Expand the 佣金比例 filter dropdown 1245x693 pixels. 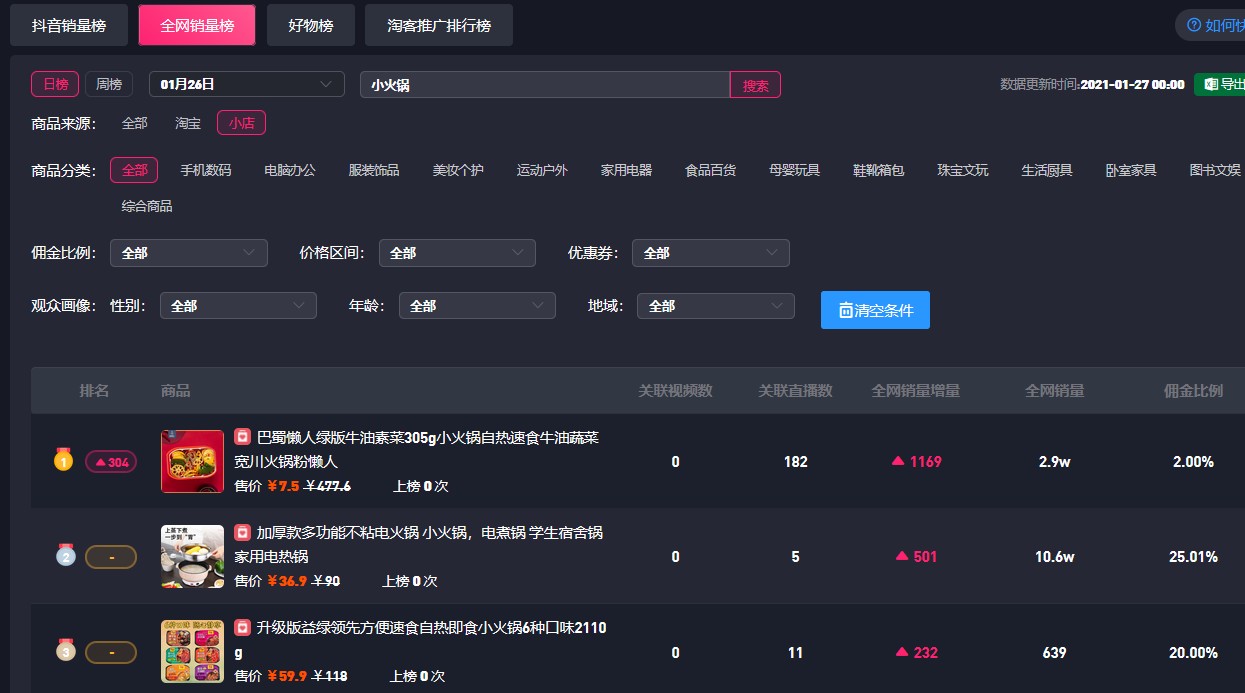point(188,253)
